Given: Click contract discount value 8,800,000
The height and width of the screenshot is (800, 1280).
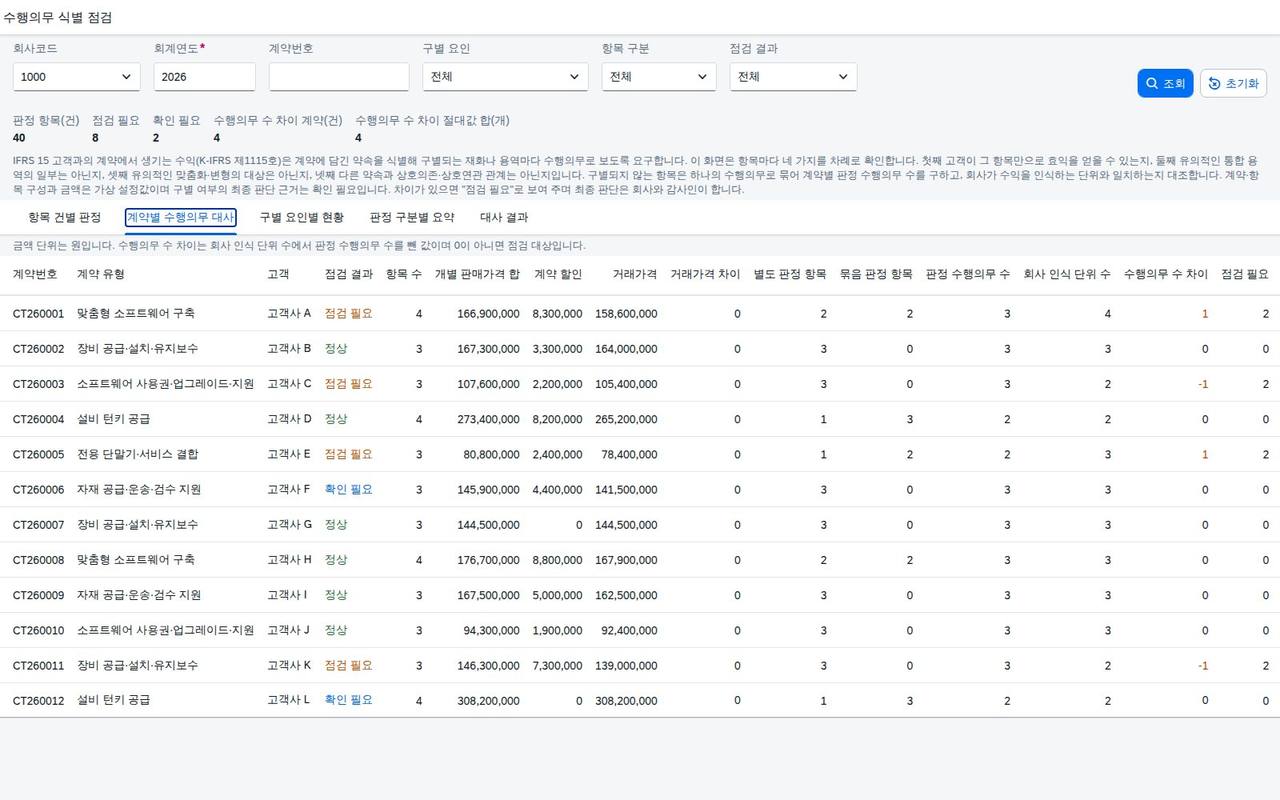Looking at the screenshot, I should click(x=557, y=560).
